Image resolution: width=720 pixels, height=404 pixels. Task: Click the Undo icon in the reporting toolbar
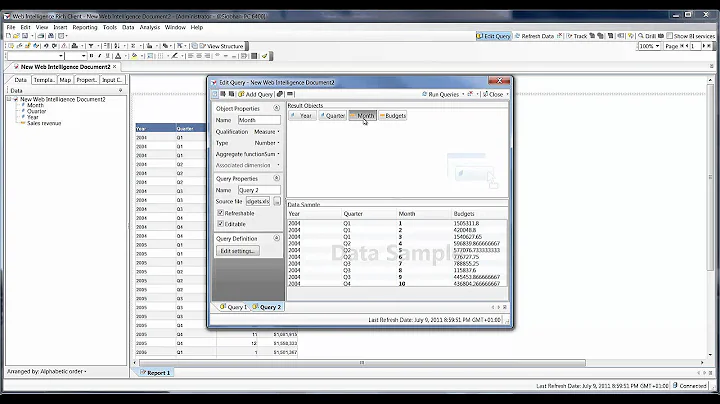coord(46,46)
